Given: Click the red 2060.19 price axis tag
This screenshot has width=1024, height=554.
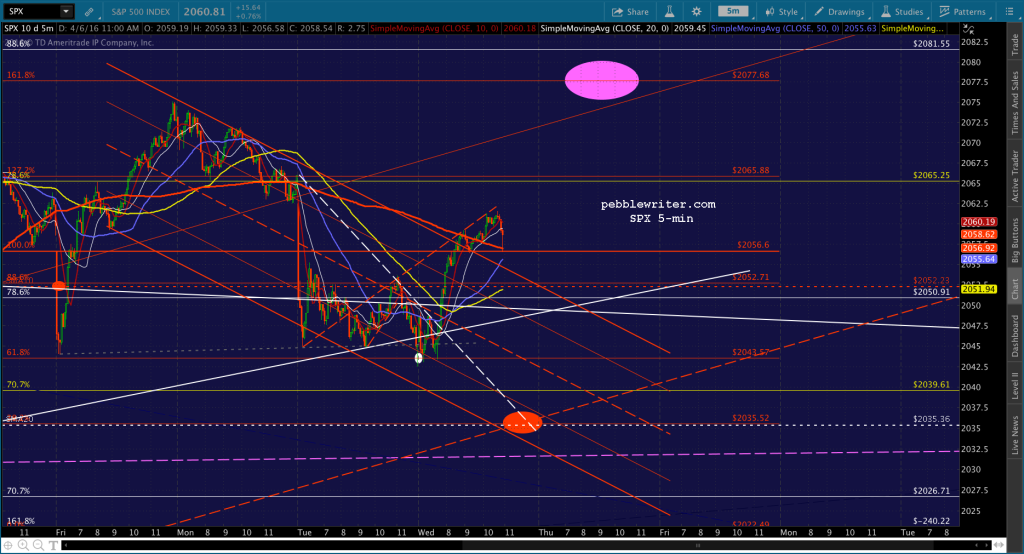Looking at the screenshot, I should [x=978, y=222].
